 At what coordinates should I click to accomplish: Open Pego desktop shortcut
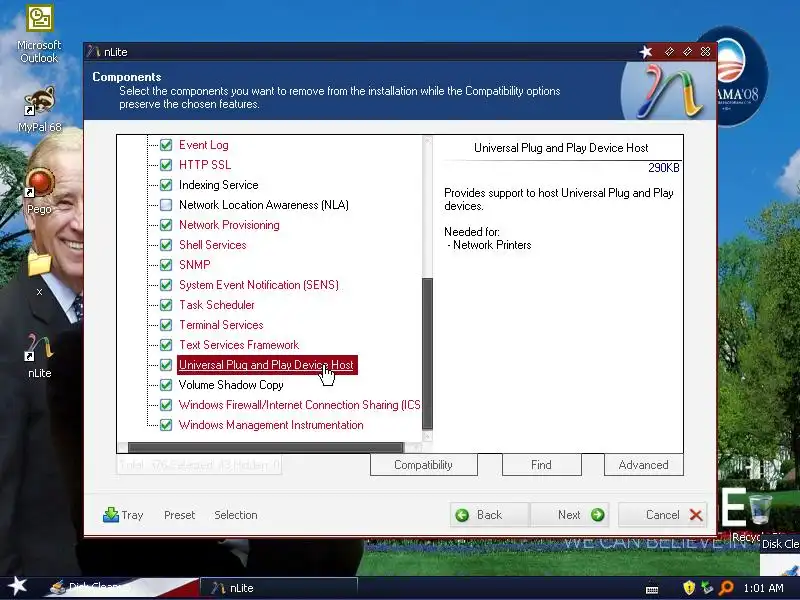39,192
